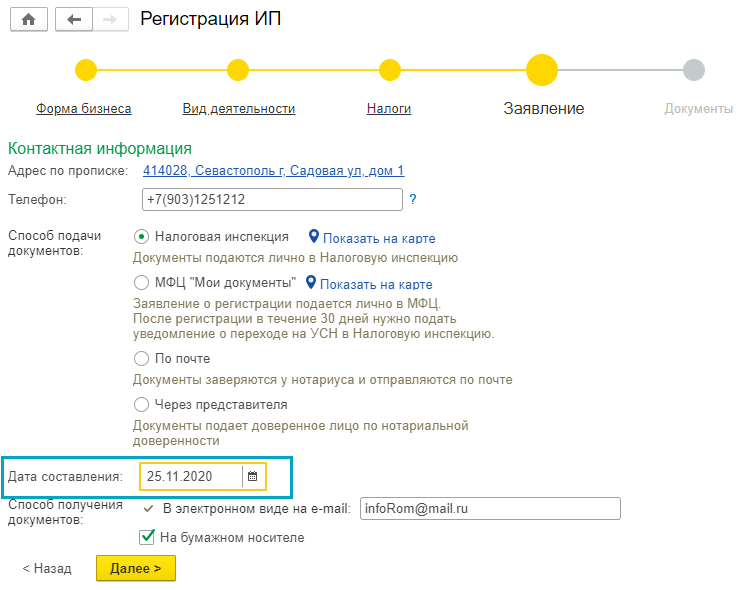Click the Заявление step circle
749x590 pixels.
tap(541, 70)
